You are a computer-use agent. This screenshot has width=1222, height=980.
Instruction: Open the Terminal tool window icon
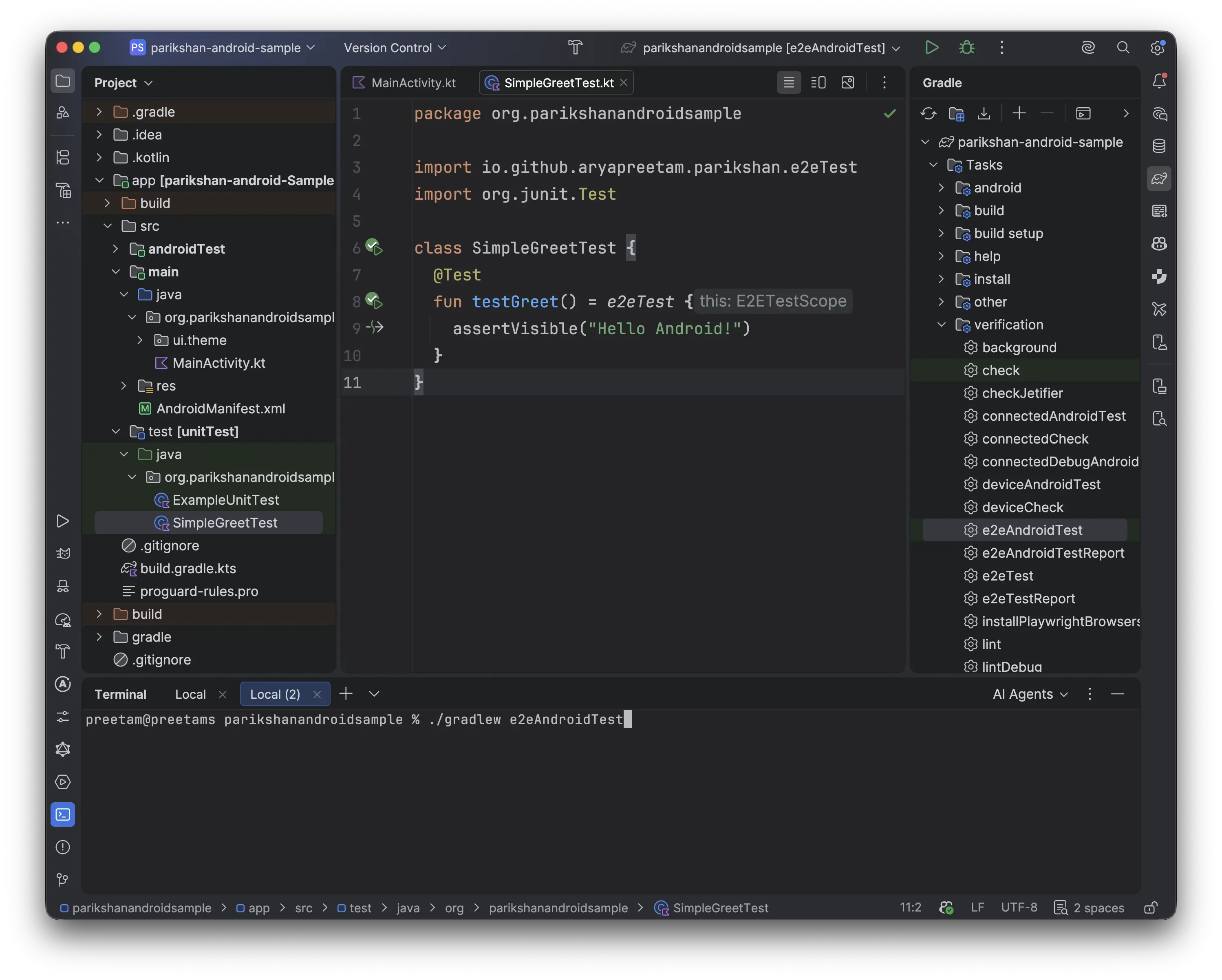[x=63, y=814]
